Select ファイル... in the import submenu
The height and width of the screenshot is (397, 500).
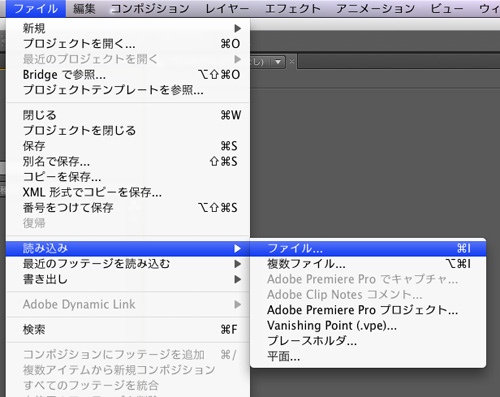(368, 248)
